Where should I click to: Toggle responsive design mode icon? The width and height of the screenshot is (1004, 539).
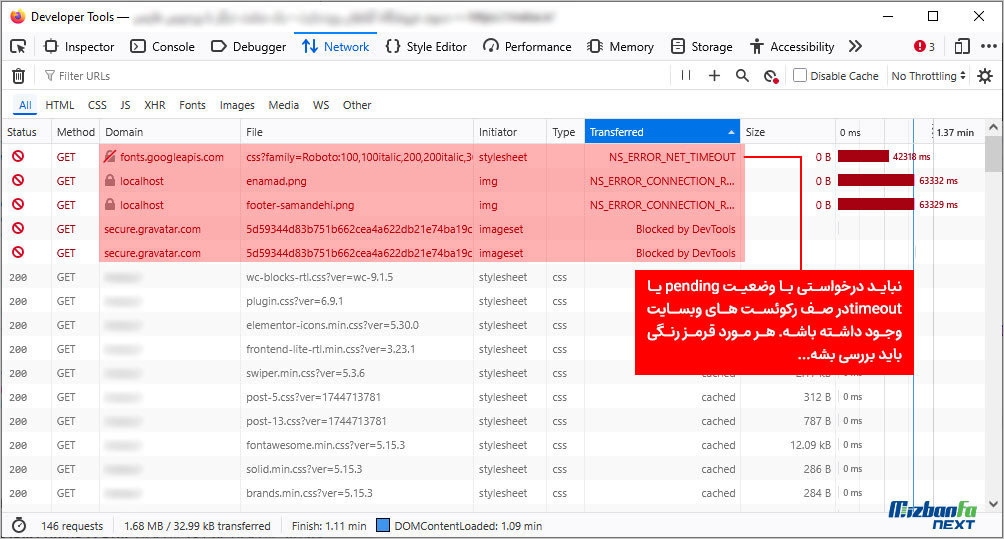tap(962, 47)
